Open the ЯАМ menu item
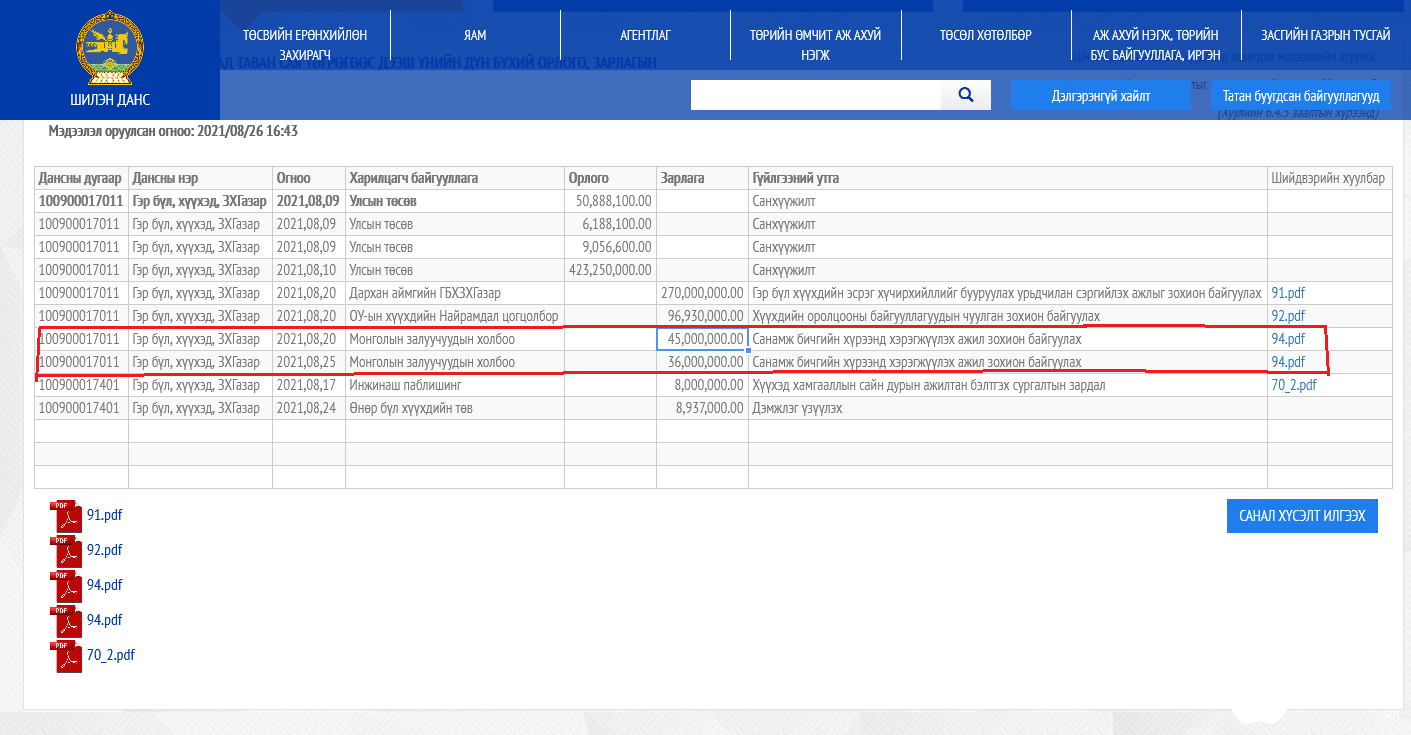Screen dimensions: 1411x735 click(x=475, y=35)
